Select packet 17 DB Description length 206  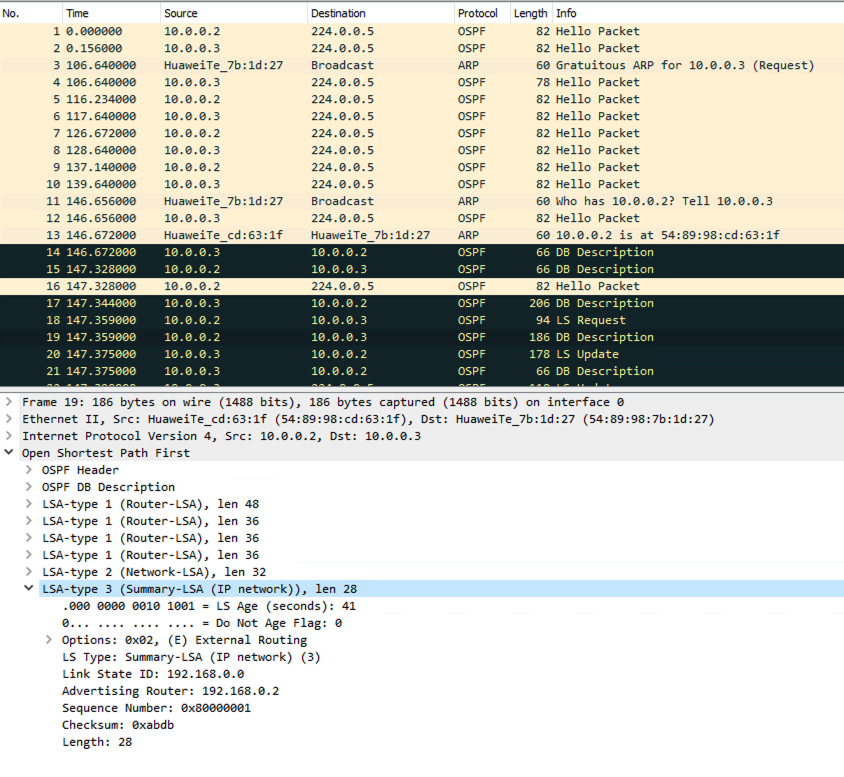pos(422,303)
